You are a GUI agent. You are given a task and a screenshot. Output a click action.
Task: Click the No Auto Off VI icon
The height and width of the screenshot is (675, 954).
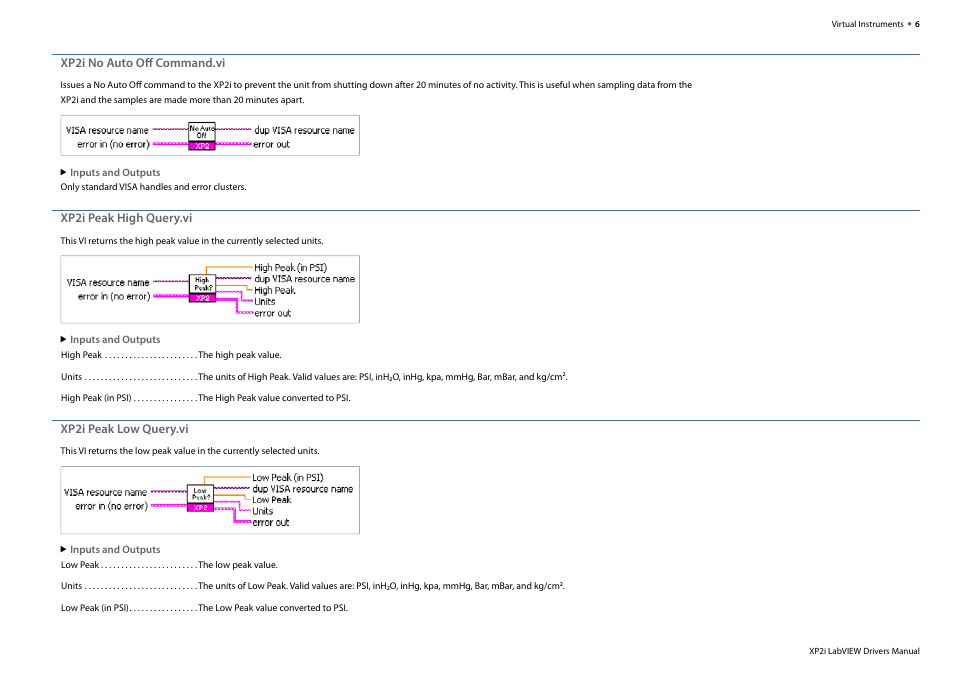(202, 136)
